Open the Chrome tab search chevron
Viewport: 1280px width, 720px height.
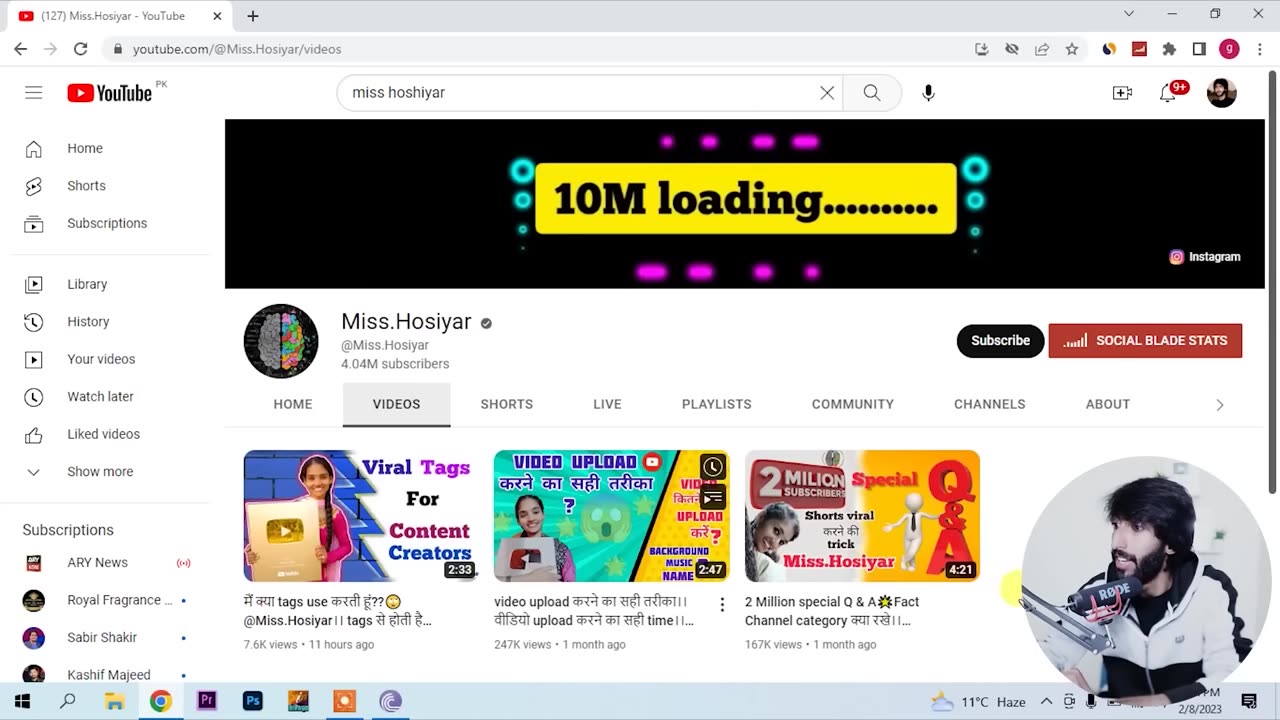pos(1129,14)
